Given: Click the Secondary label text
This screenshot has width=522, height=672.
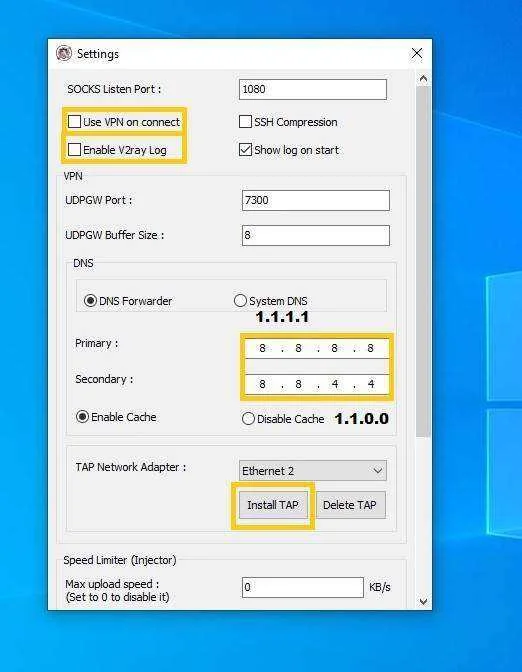Looking at the screenshot, I should click(x=104, y=379).
